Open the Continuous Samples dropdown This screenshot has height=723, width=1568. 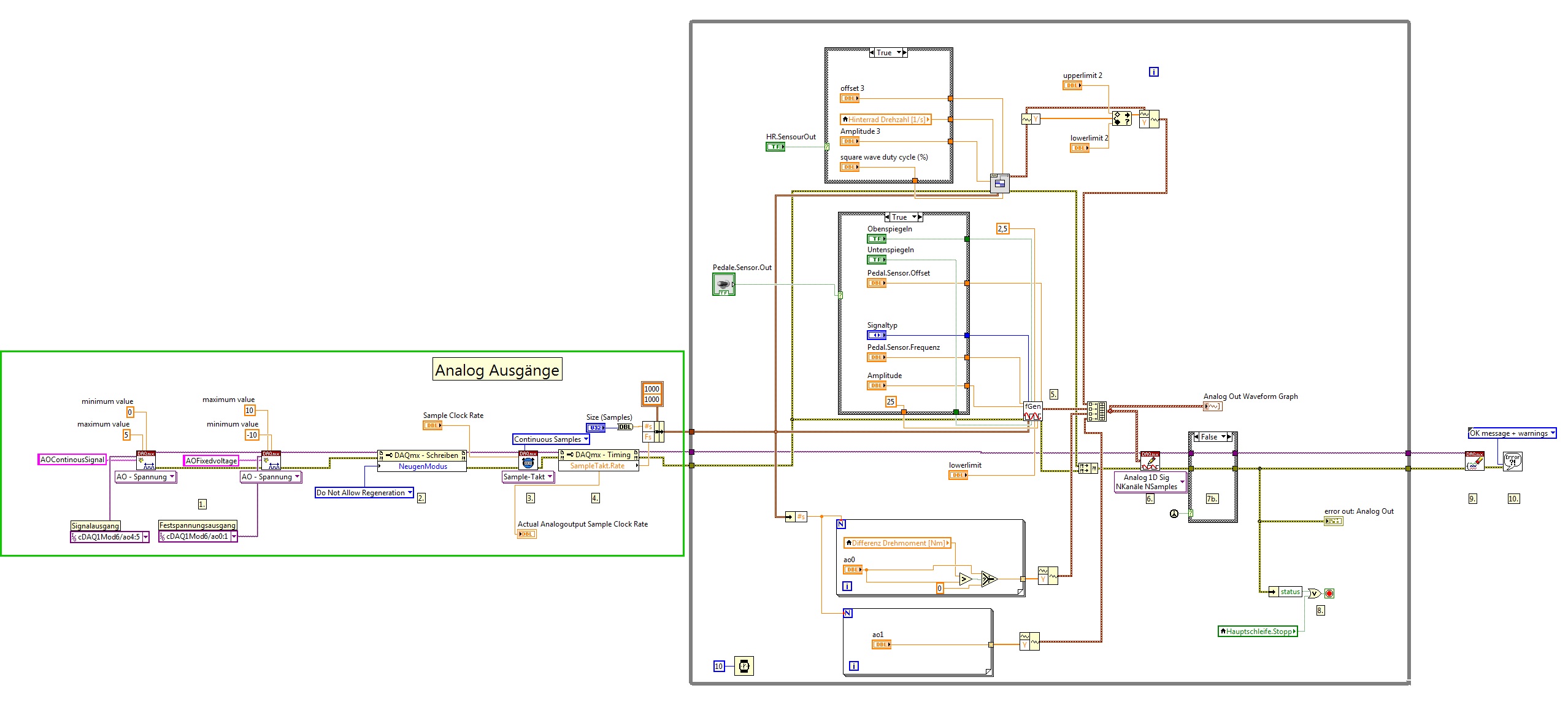pos(586,439)
